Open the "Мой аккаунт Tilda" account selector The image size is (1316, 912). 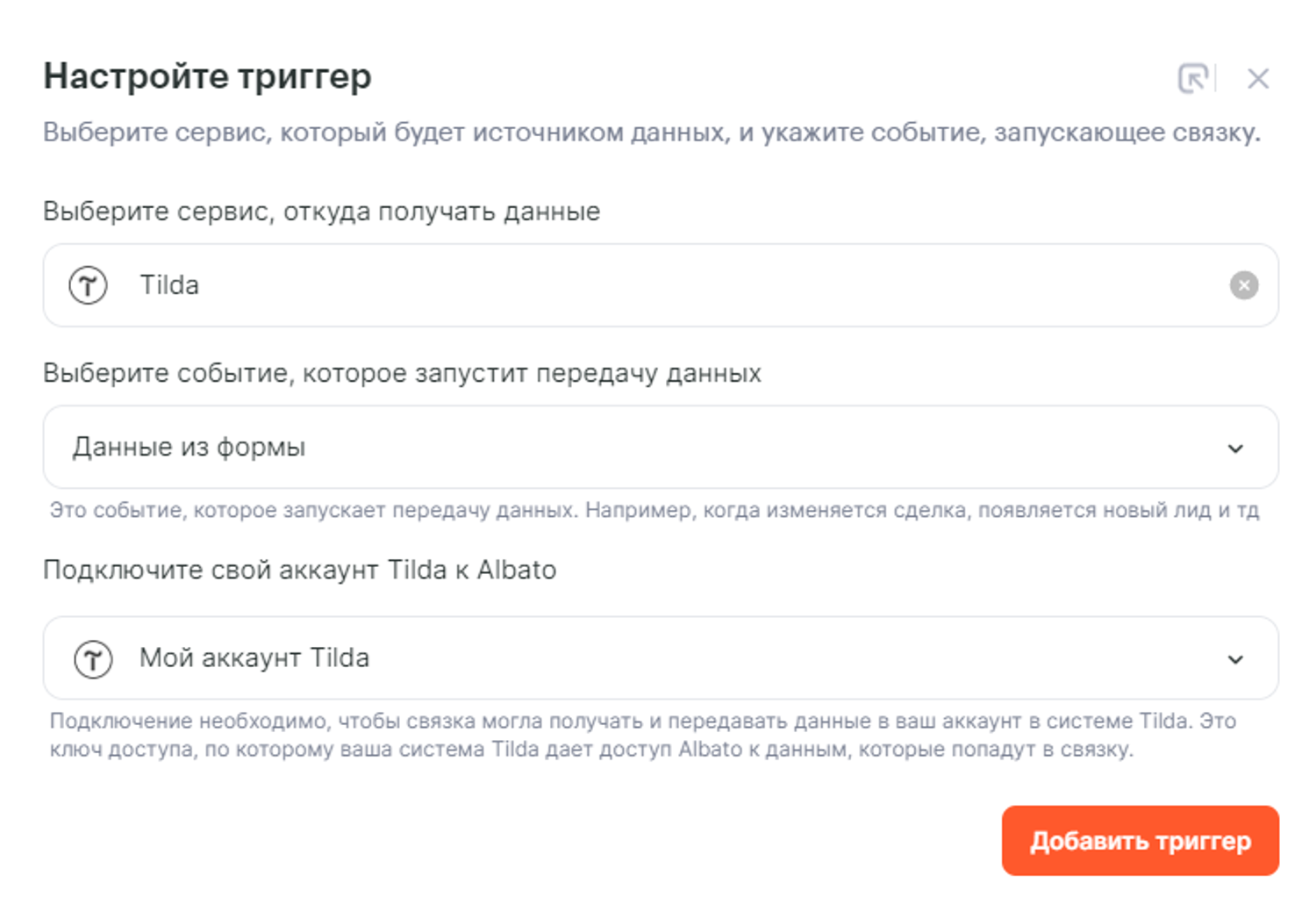coord(254,658)
